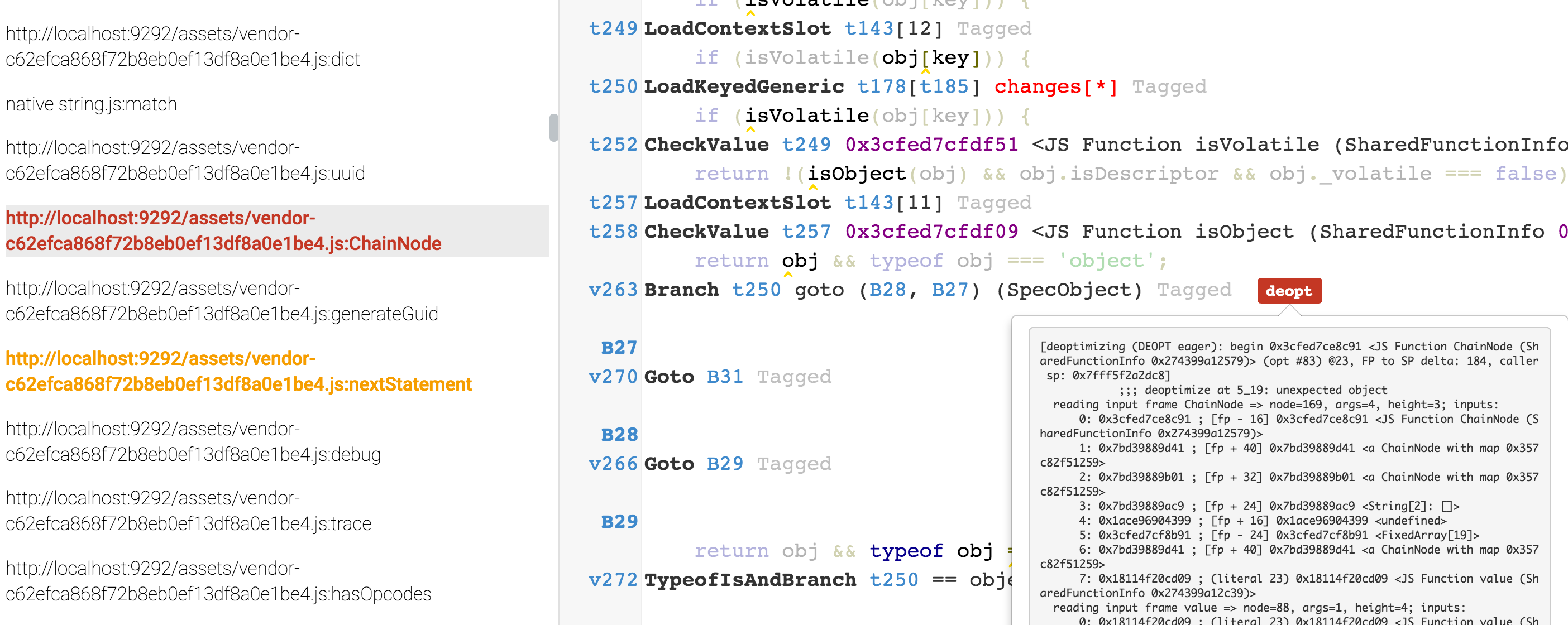Click t250 operand in TypeofIsAndBranch
The image size is (1568, 625).
pos(893,579)
